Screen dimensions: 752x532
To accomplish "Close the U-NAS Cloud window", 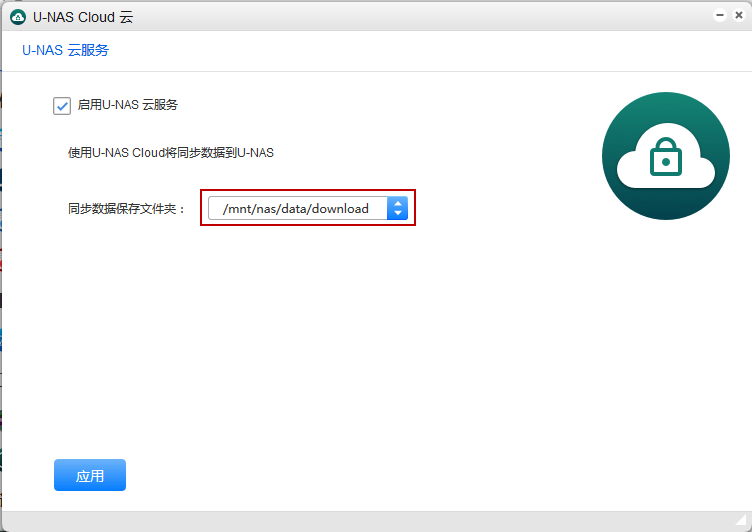I will [x=739, y=15].
